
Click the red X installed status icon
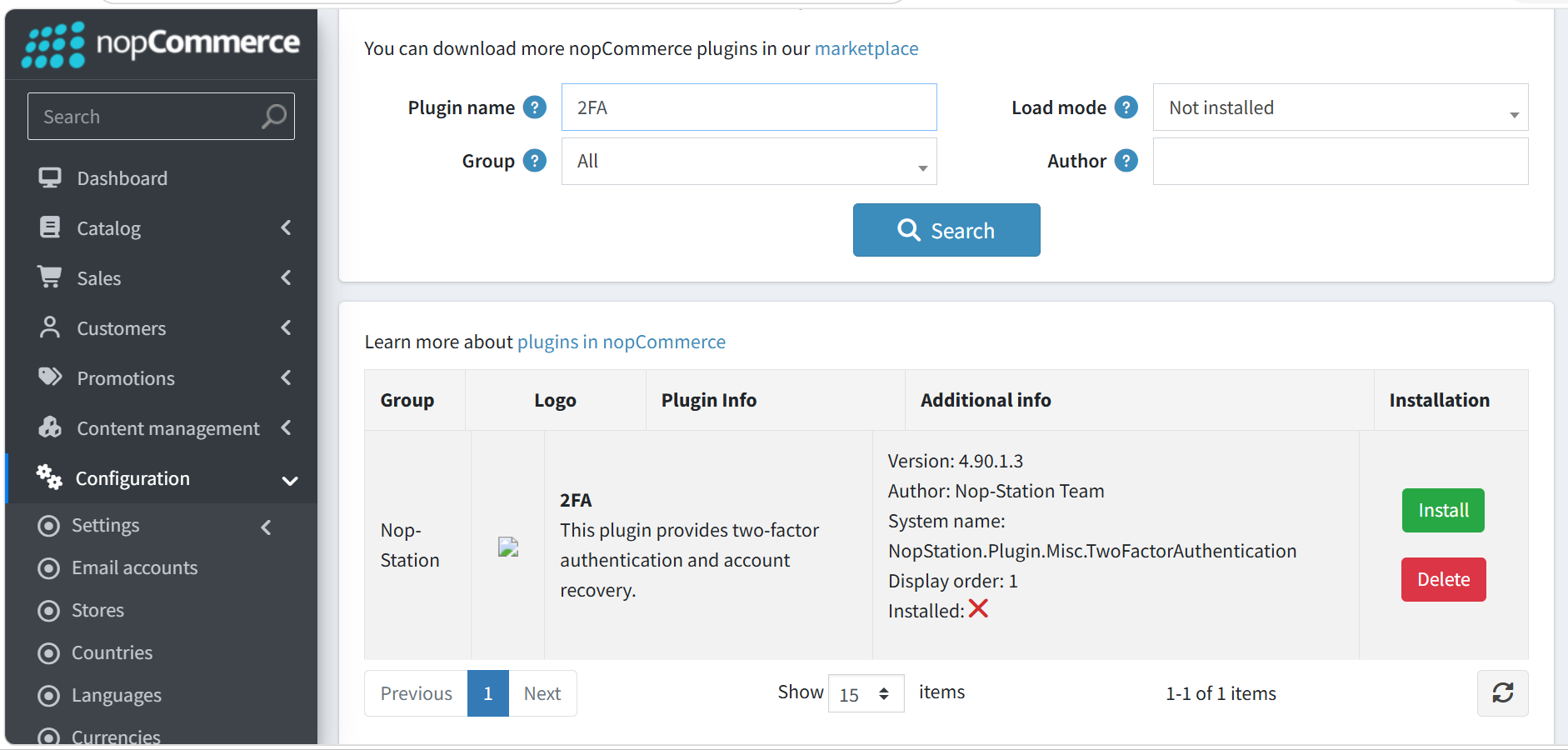(x=978, y=609)
